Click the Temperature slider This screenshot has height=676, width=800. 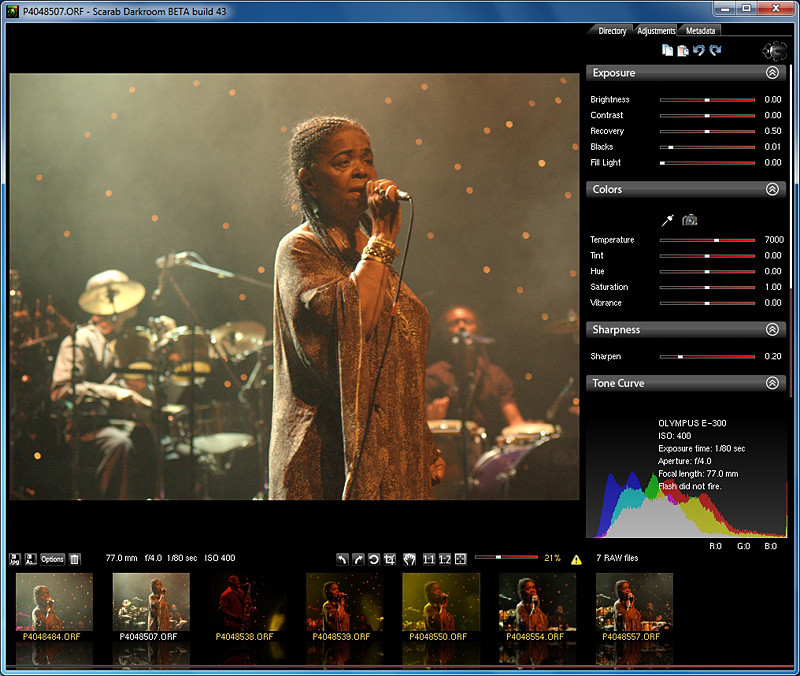(x=707, y=240)
